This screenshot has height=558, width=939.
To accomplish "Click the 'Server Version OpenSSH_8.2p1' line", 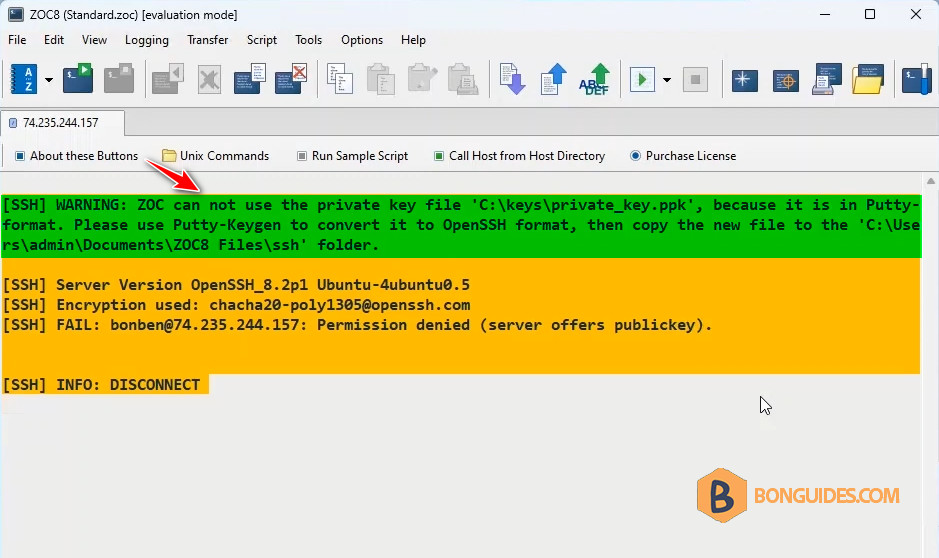I will pos(237,285).
